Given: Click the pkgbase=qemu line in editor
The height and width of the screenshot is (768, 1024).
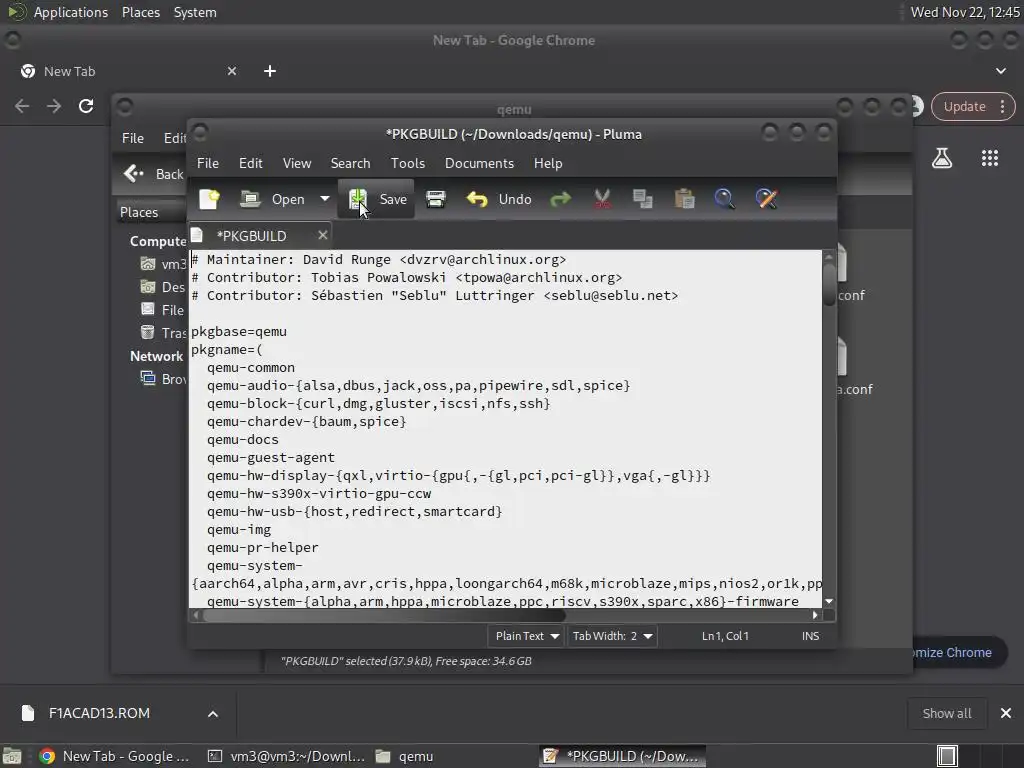Looking at the screenshot, I should (238, 332).
